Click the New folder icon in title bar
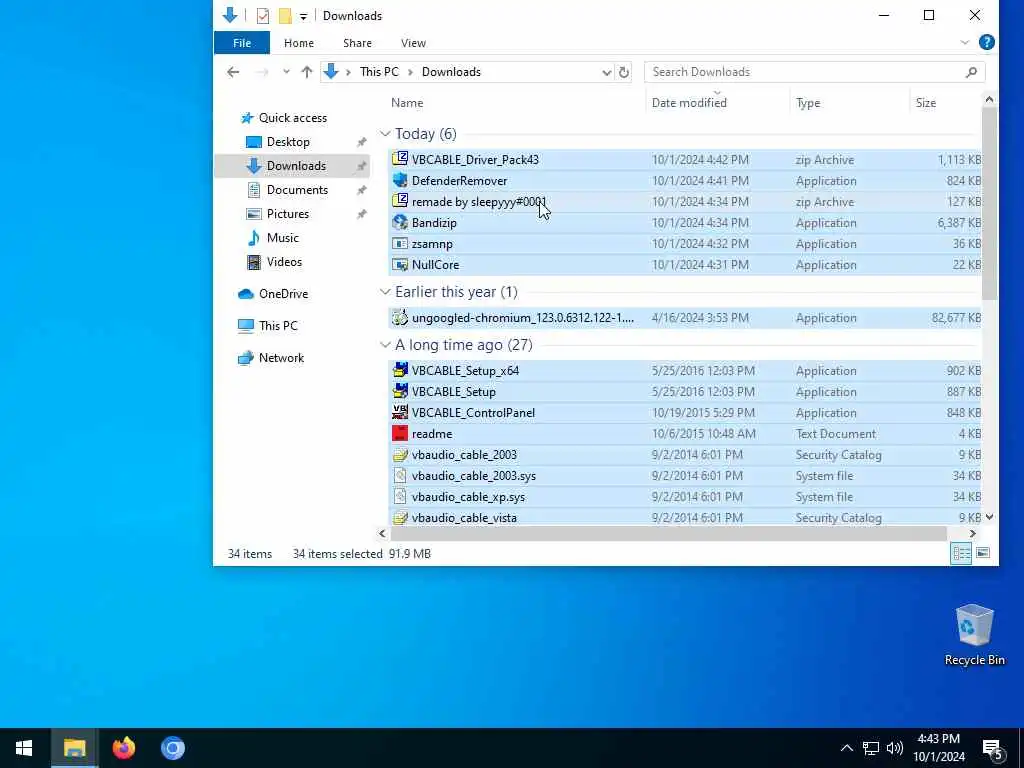Viewport: 1024px width, 768px height. pos(285,16)
